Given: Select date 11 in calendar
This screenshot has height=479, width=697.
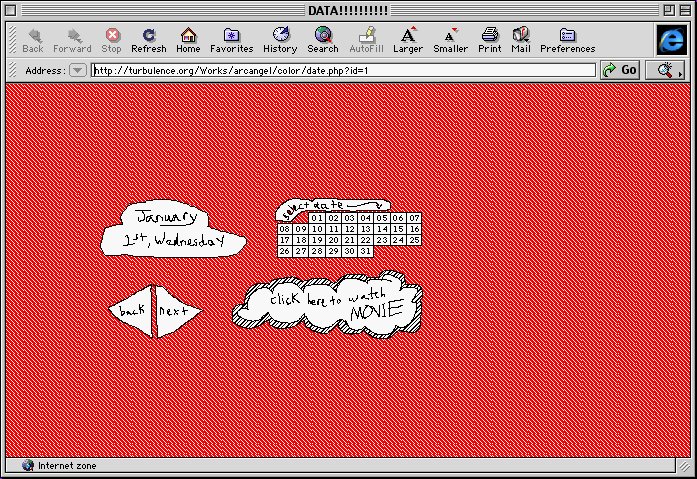Looking at the screenshot, I should (333, 229).
